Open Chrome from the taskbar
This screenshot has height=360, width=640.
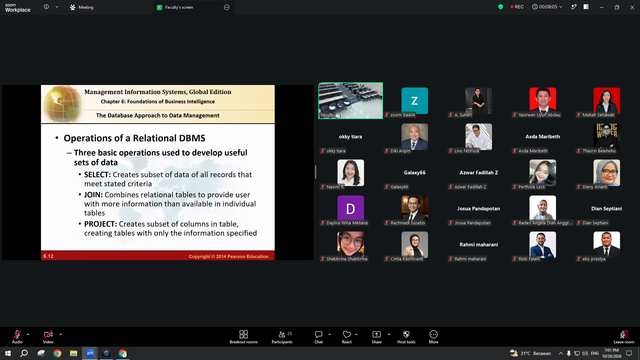[57, 353]
